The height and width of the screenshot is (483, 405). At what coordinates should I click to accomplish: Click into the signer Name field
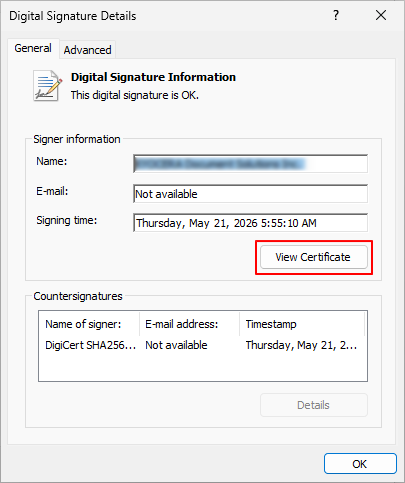click(x=250, y=164)
